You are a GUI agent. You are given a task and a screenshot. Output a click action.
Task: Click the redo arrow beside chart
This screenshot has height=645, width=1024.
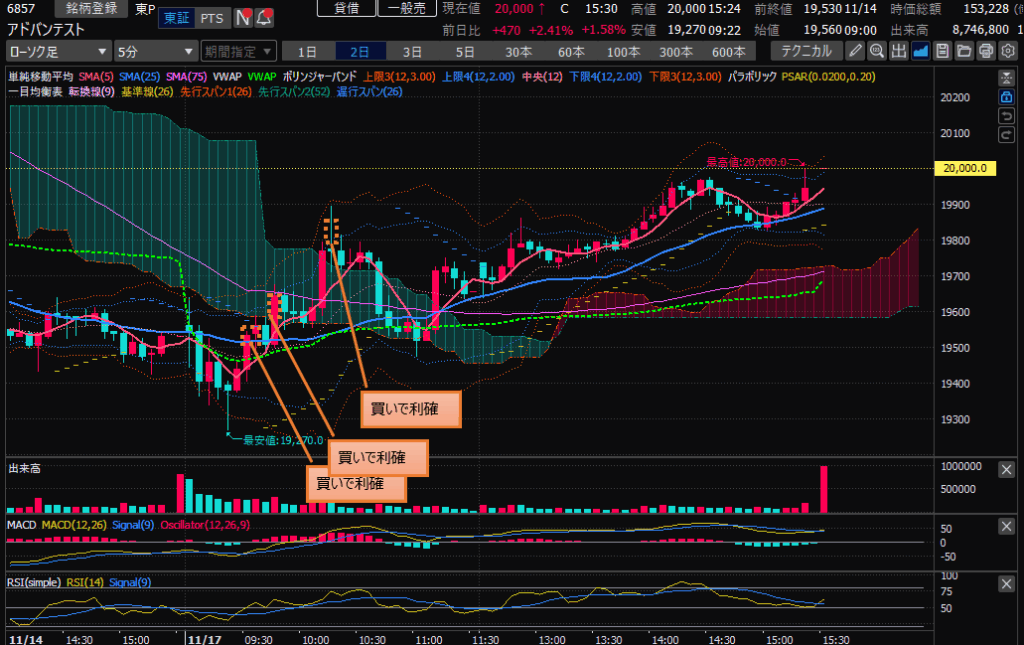click(1007, 134)
